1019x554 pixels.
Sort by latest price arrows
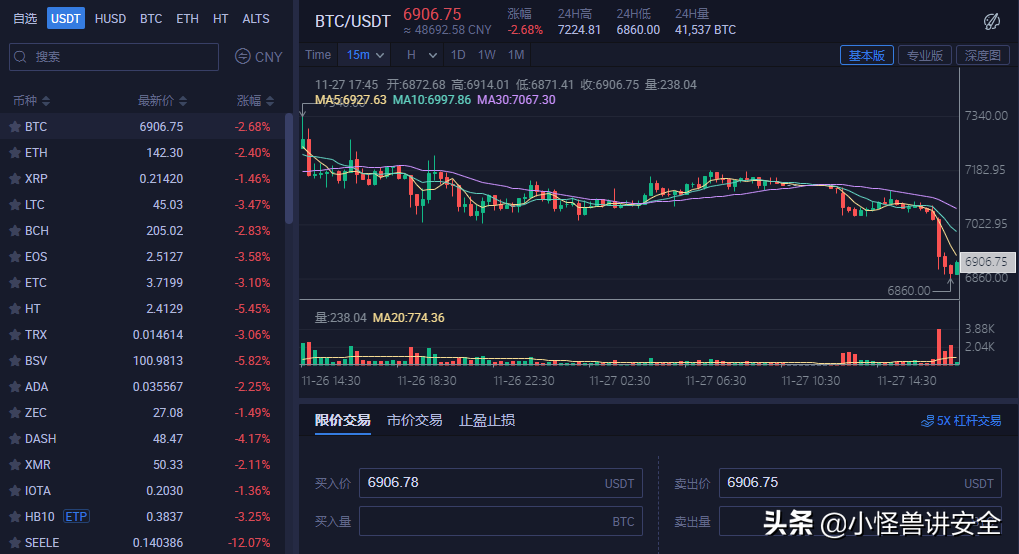pyautogui.click(x=183, y=101)
